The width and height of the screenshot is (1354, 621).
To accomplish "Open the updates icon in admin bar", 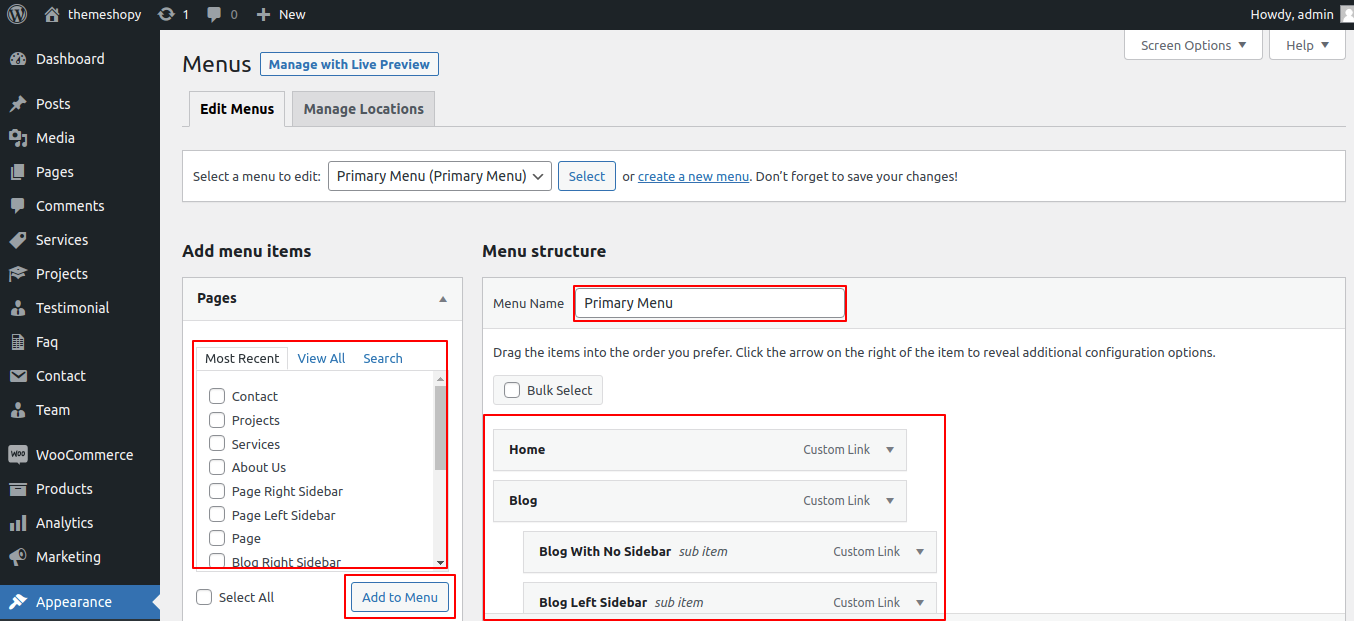I will tap(166, 14).
